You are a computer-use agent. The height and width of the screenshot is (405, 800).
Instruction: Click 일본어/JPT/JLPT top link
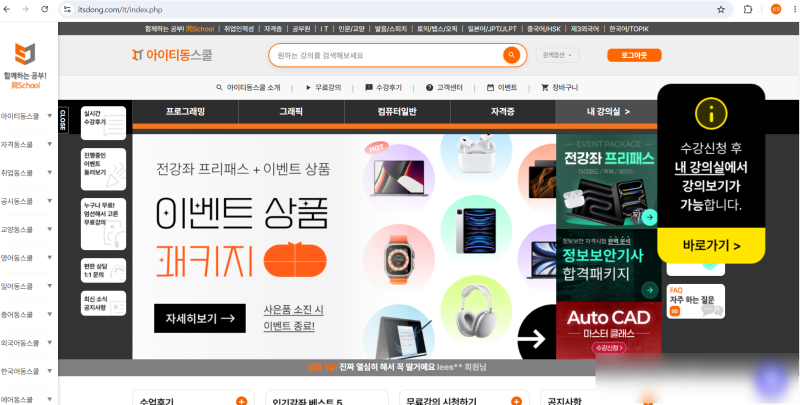[x=492, y=29]
